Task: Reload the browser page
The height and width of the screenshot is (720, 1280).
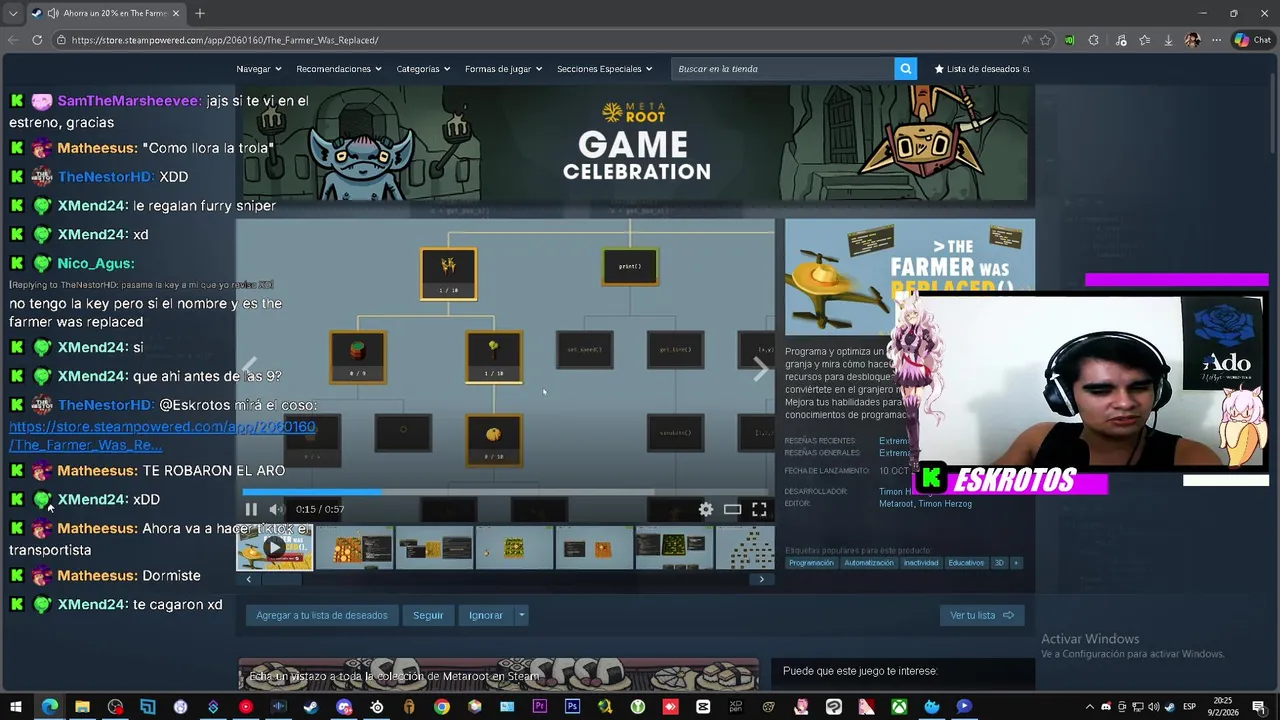Action: (37, 40)
